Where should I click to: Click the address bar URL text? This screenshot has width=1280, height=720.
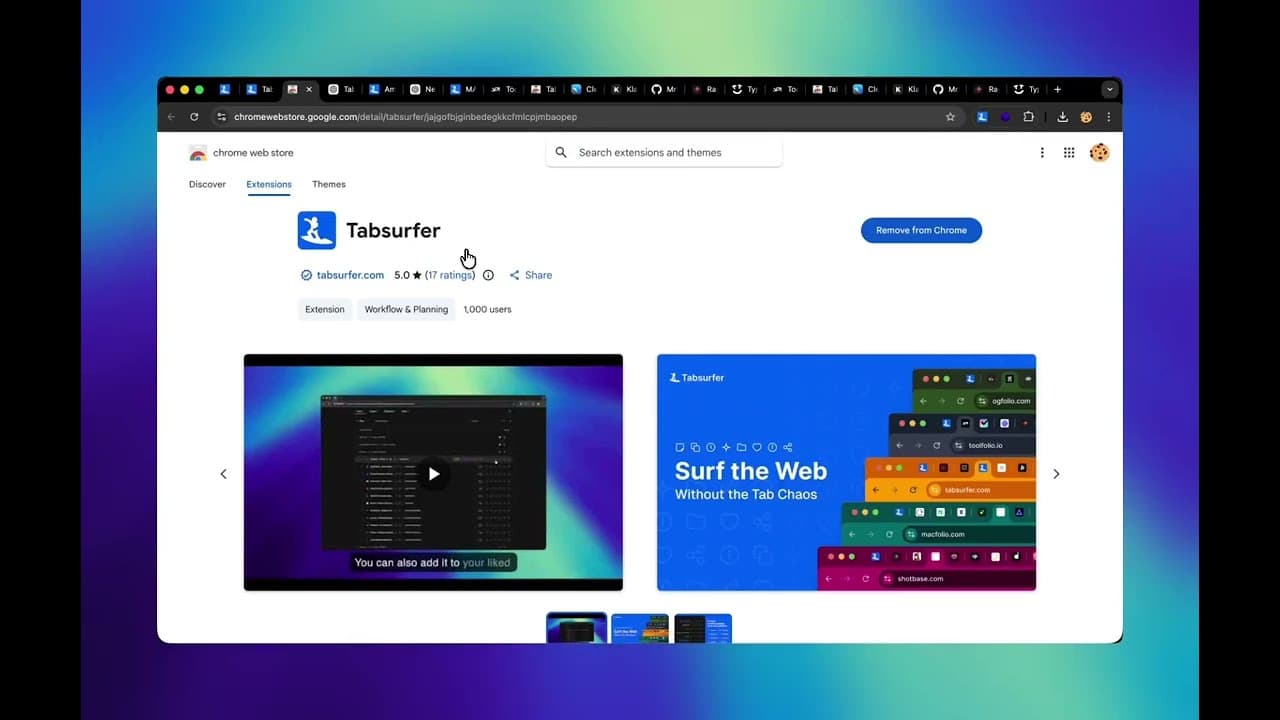point(405,117)
